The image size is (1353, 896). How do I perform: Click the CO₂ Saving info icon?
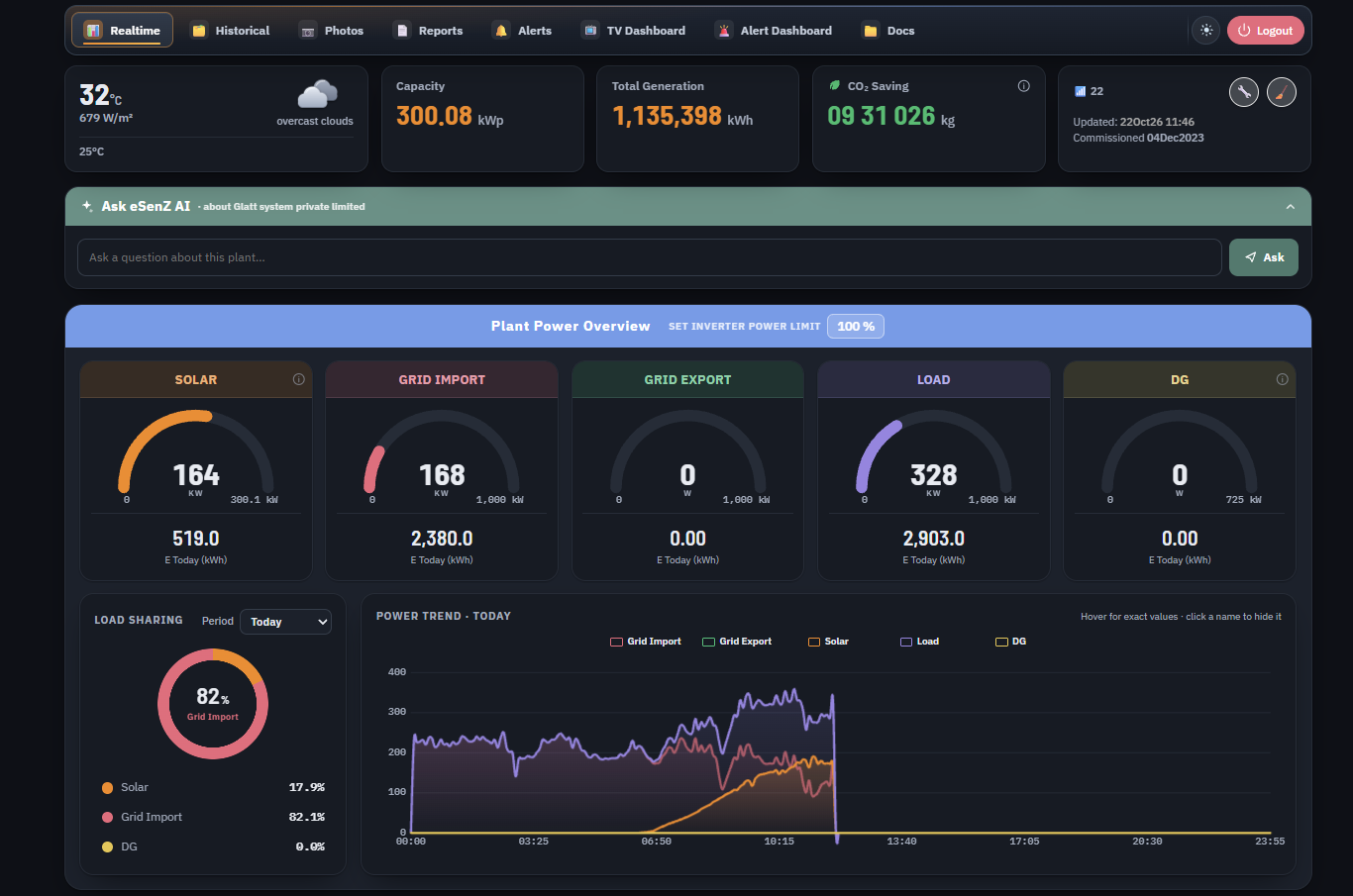click(1023, 86)
